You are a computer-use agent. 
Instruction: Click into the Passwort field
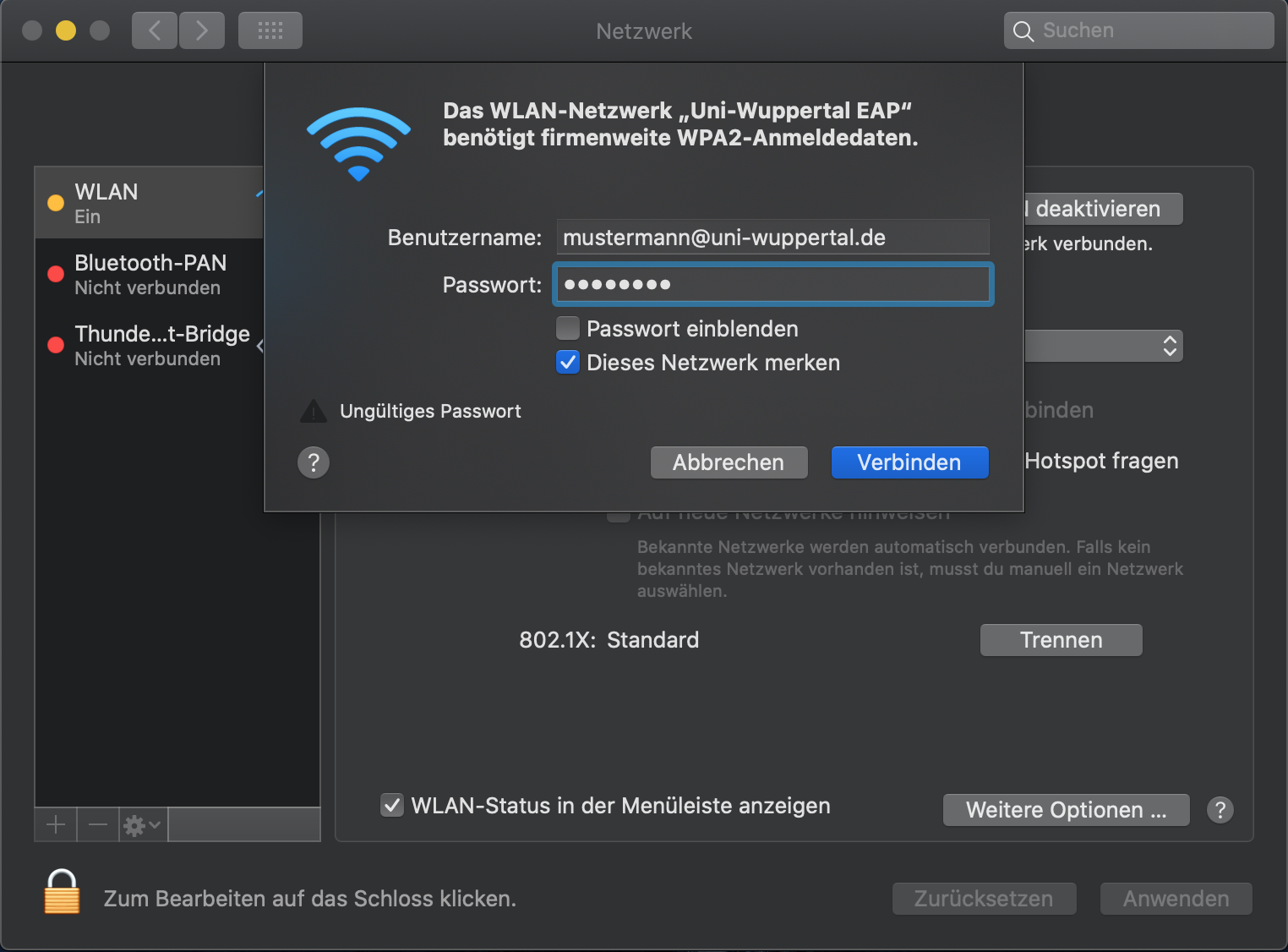tap(772, 284)
